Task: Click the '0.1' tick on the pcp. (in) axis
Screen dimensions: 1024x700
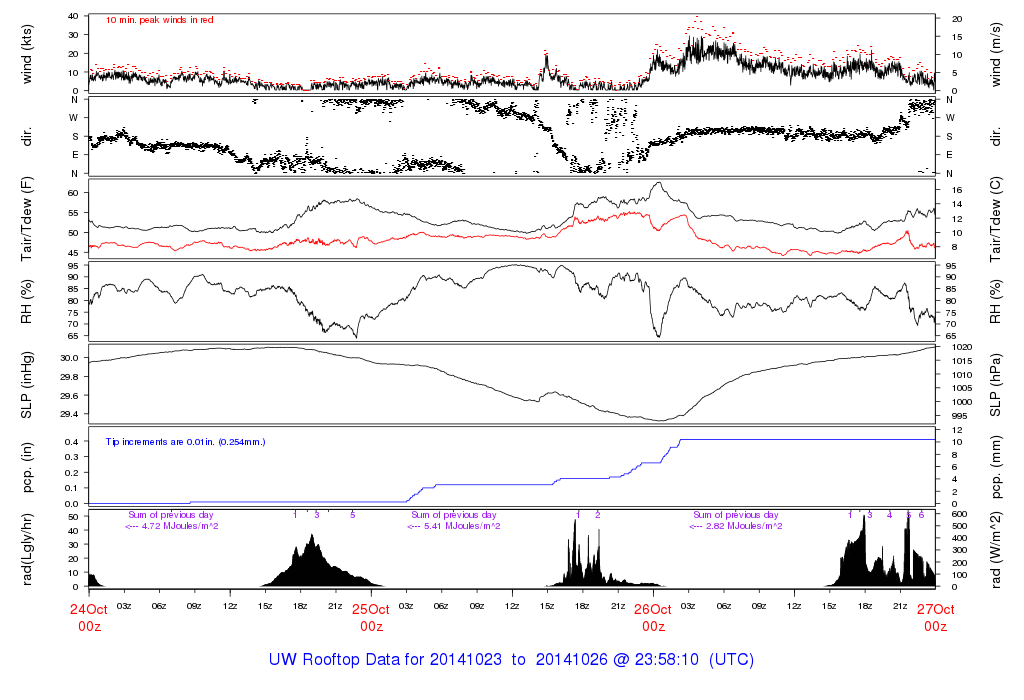Action: [x=72, y=488]
